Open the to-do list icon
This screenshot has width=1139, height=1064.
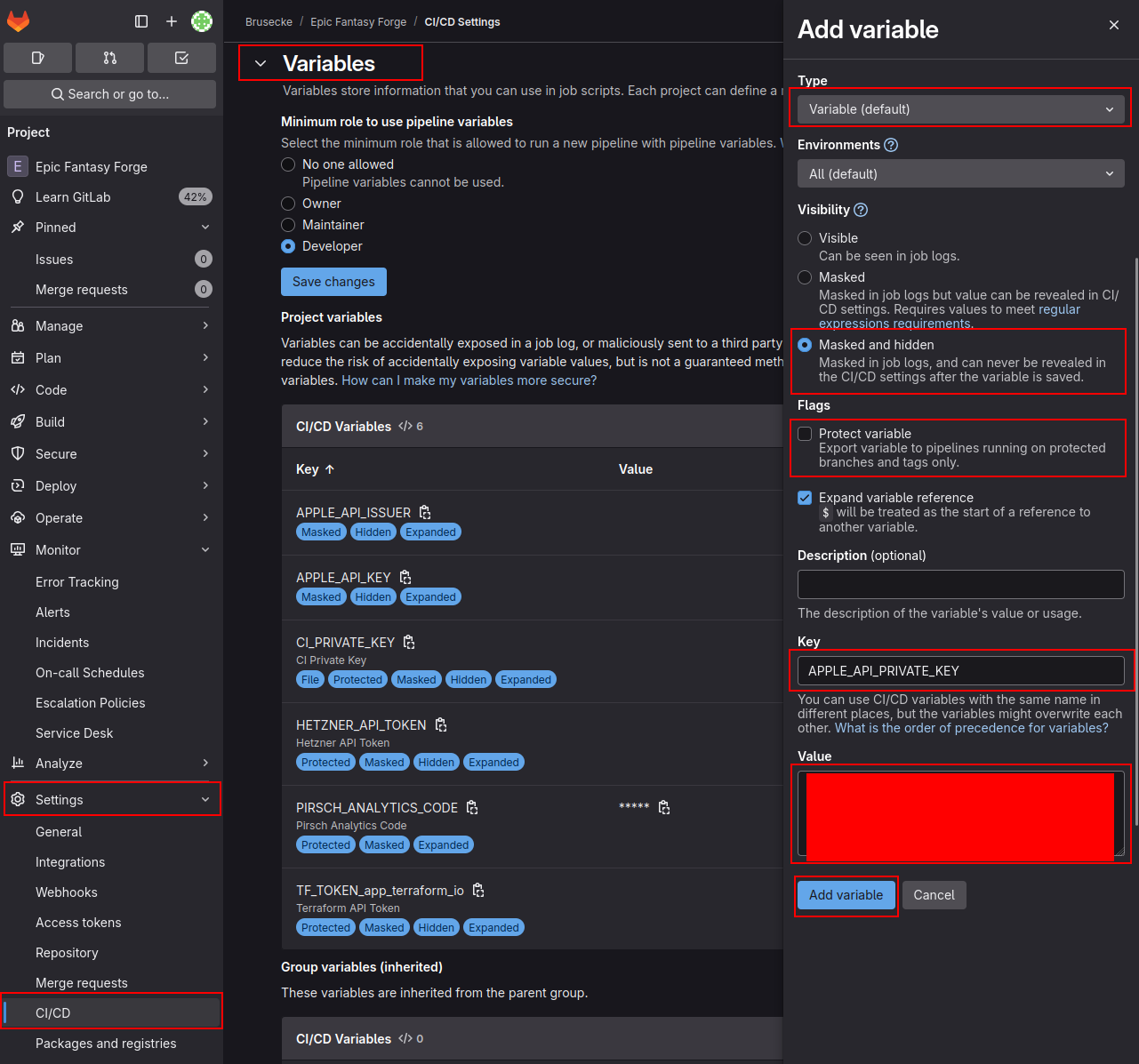pyautogui.click(x=181, y=58)
